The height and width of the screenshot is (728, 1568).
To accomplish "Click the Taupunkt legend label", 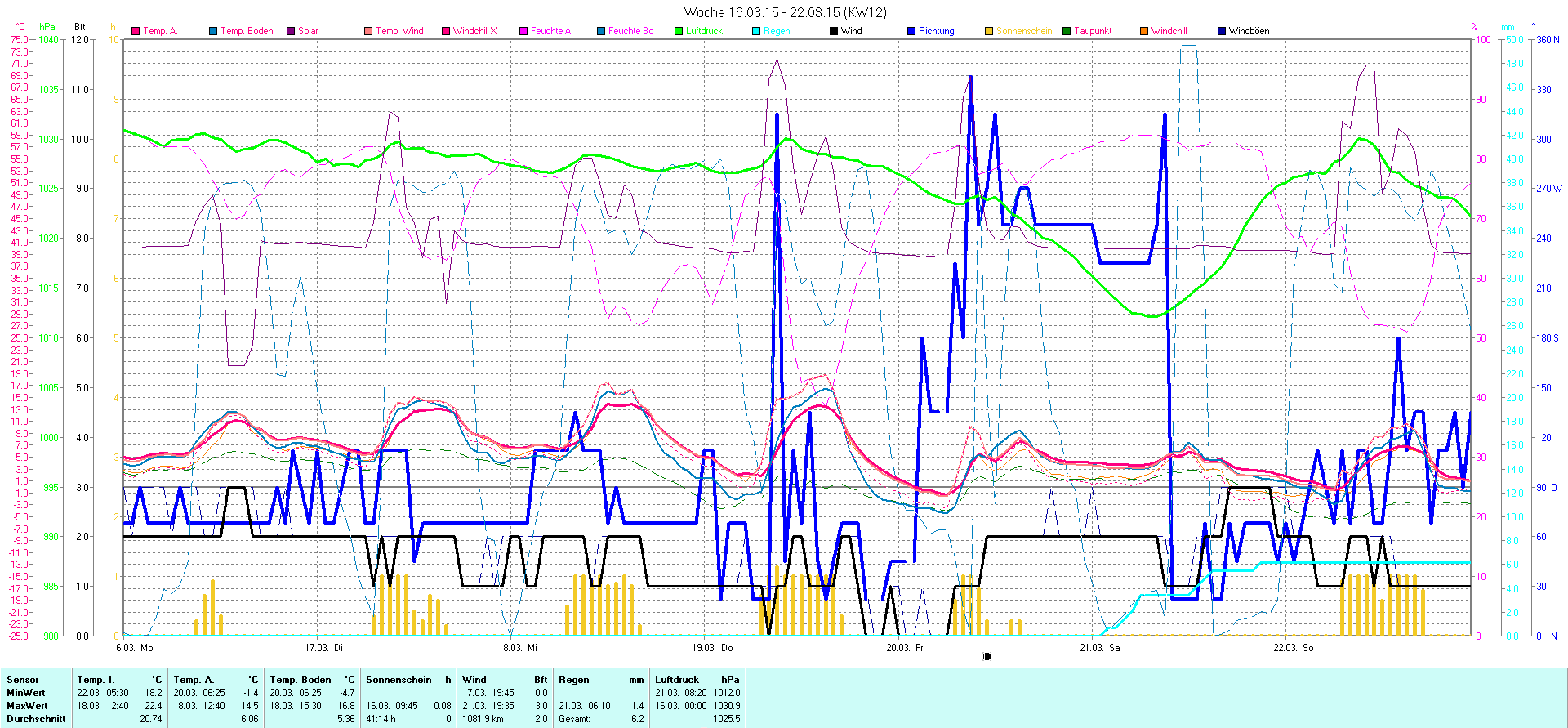I will pos(1093,31).
